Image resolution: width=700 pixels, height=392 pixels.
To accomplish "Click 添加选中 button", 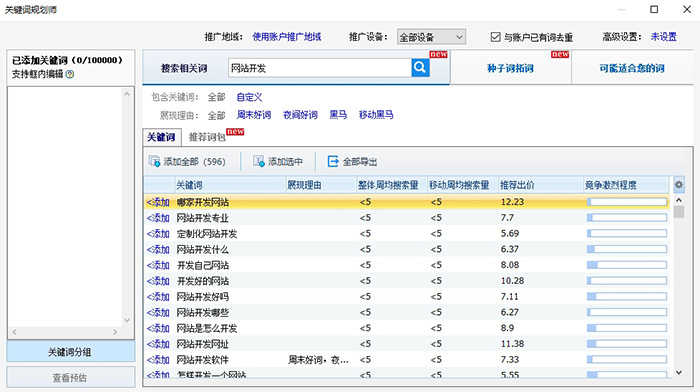I will [x=278, y=162].
